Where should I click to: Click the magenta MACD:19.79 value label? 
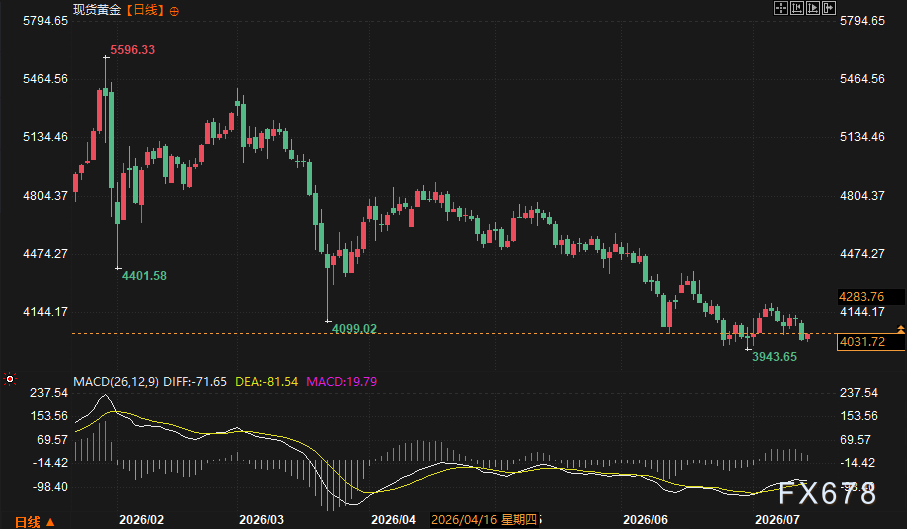tap(341, 382)
